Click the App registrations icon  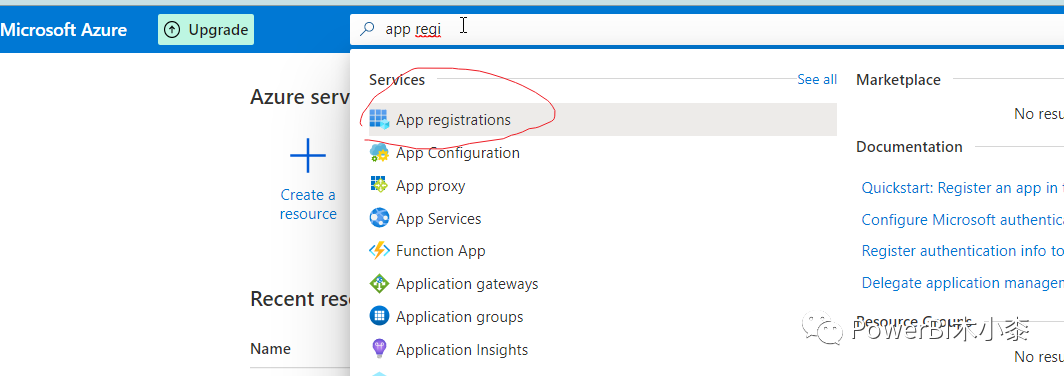tap(379, 119)
